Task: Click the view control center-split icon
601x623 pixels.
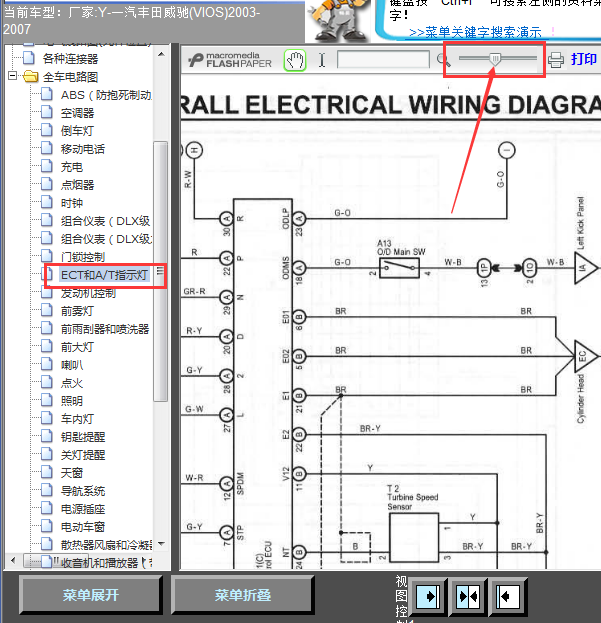Action: click(x=468, y=596)
